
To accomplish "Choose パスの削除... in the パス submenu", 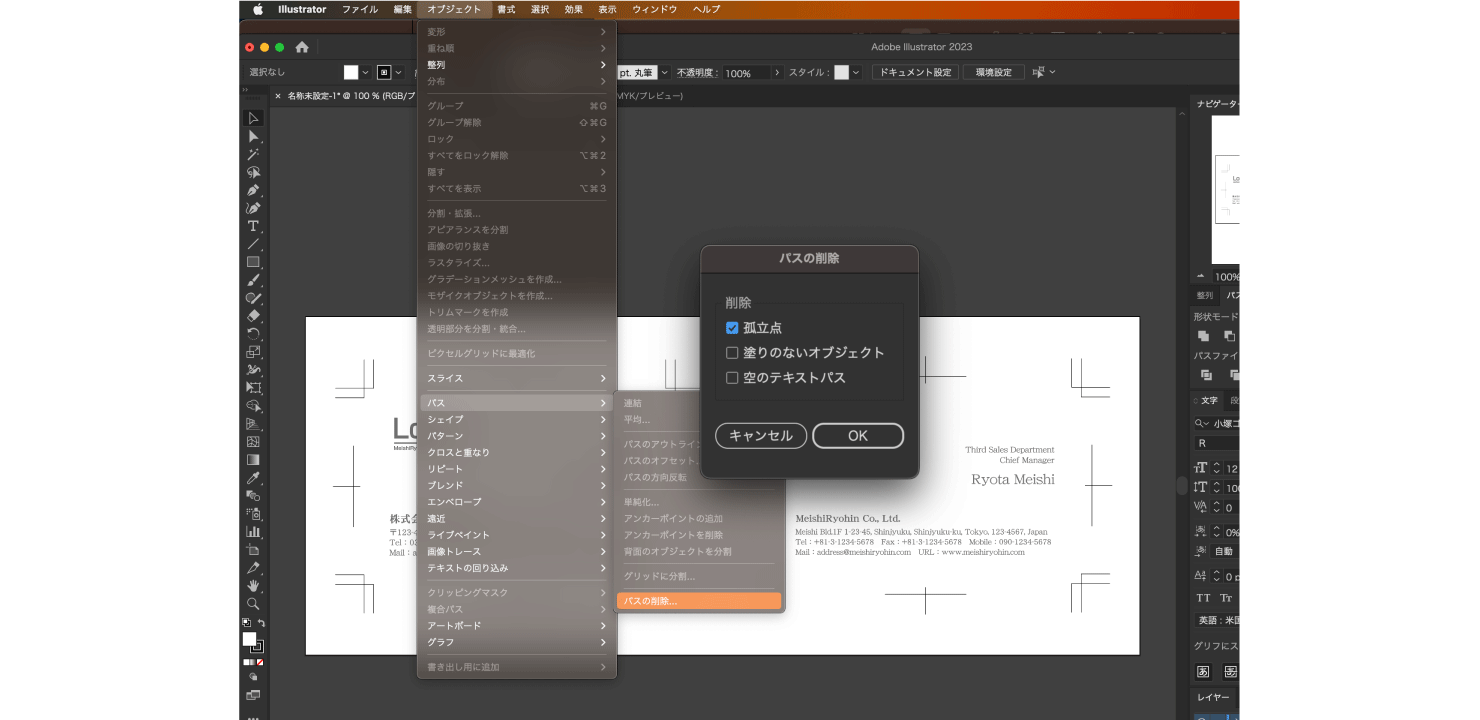I will point(699,601).
